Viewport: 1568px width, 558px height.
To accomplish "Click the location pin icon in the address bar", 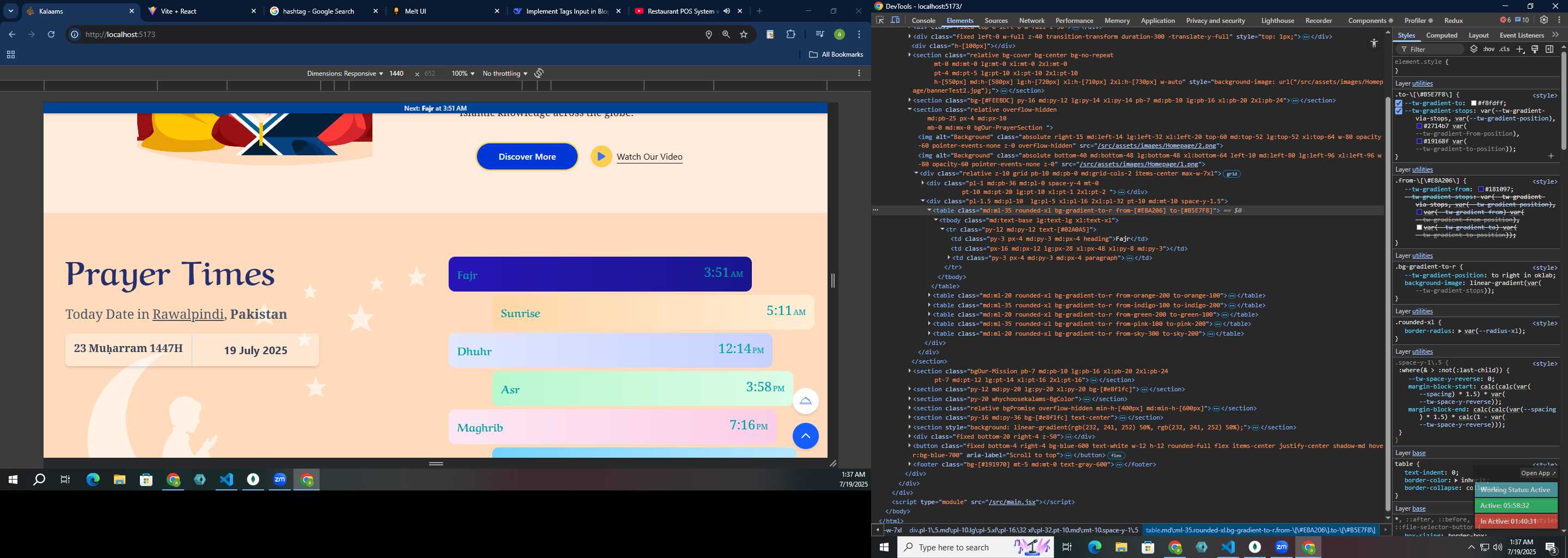I will [x=708, y=35].
